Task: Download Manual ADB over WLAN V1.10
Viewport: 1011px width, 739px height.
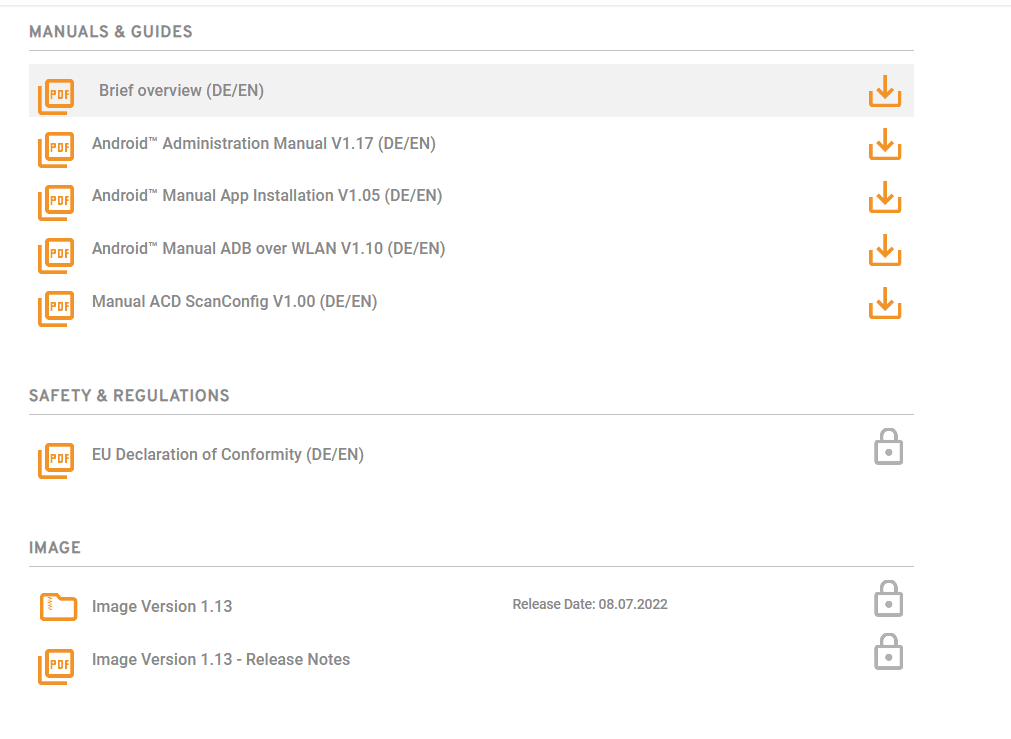Action: (x=885, y=250)
